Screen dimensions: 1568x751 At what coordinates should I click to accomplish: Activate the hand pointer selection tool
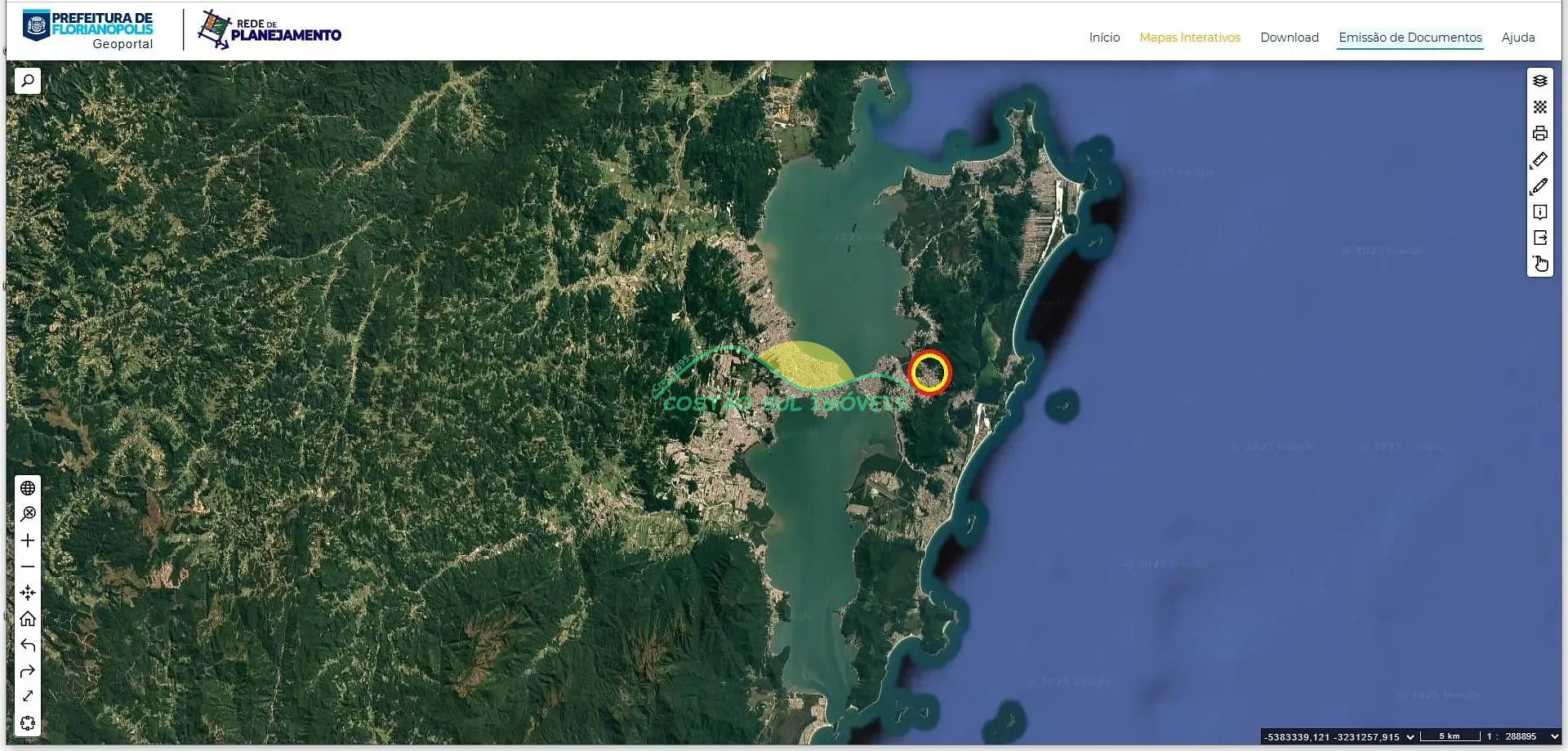pos(1539,264)
